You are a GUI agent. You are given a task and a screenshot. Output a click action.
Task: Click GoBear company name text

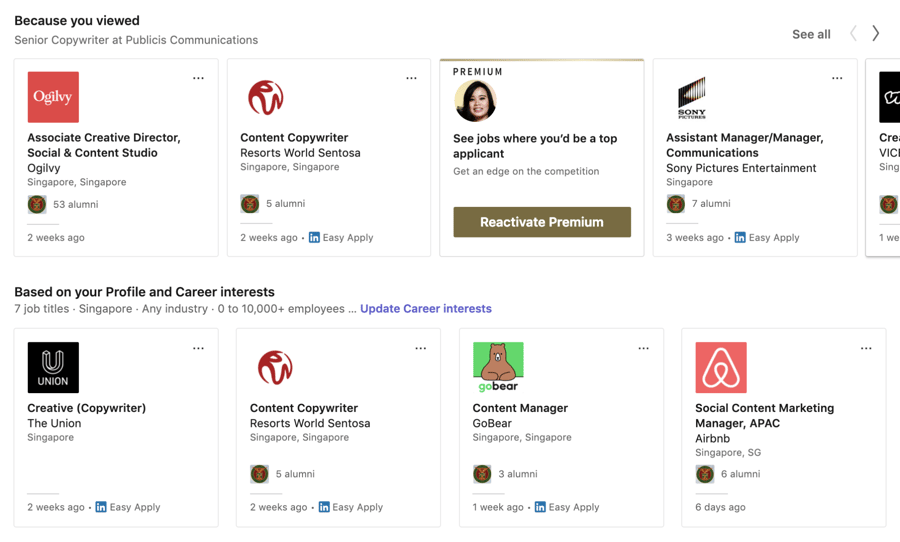pyautogui.click(x=492, y=423)
